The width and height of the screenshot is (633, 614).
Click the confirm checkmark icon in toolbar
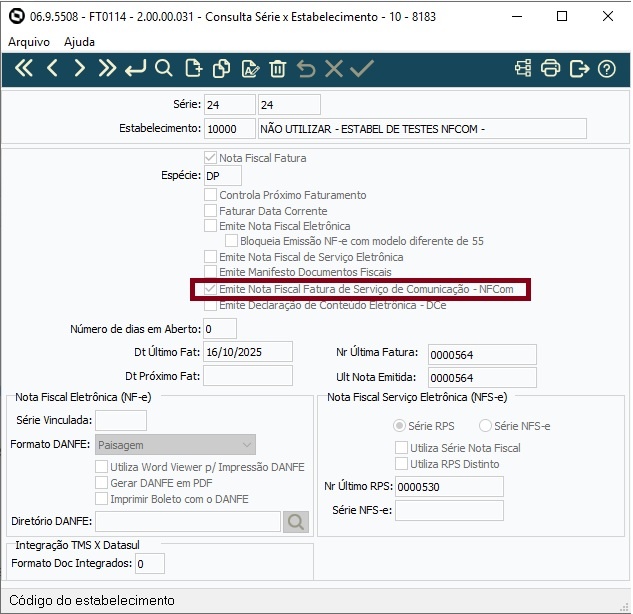point(362,68)
